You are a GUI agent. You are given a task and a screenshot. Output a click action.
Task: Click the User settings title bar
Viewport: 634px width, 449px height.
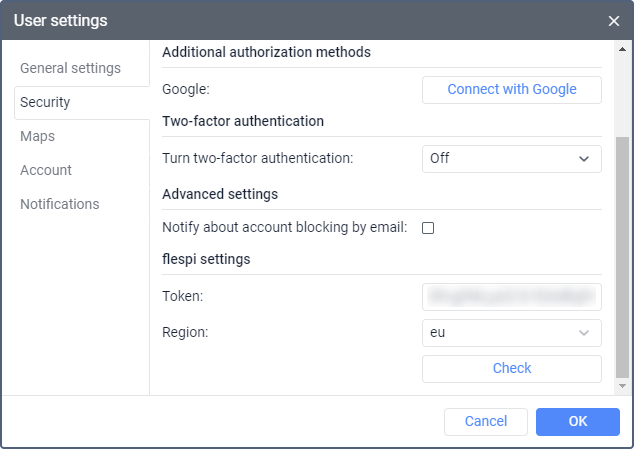click(300, 20)
